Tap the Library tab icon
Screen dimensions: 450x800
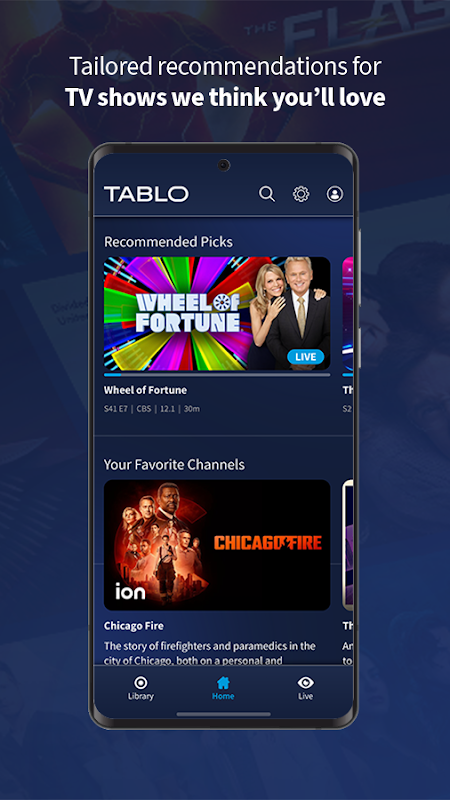click(140, 682)
